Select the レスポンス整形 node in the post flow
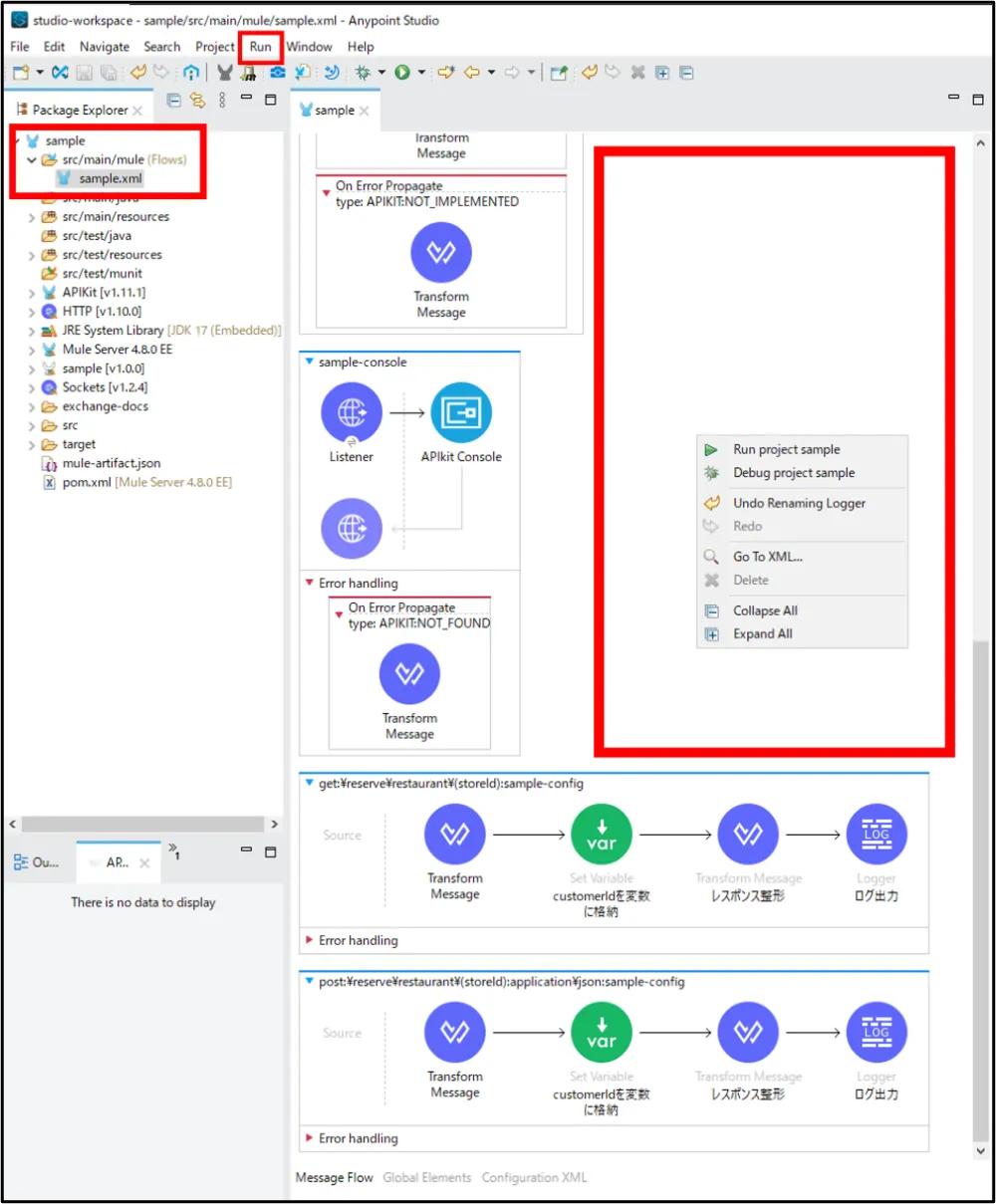 click(748, 1033)
